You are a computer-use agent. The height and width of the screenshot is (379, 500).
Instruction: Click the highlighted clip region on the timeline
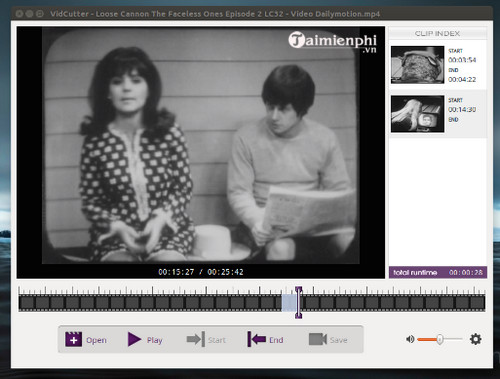pyautogui.click(x=289, y=302)
